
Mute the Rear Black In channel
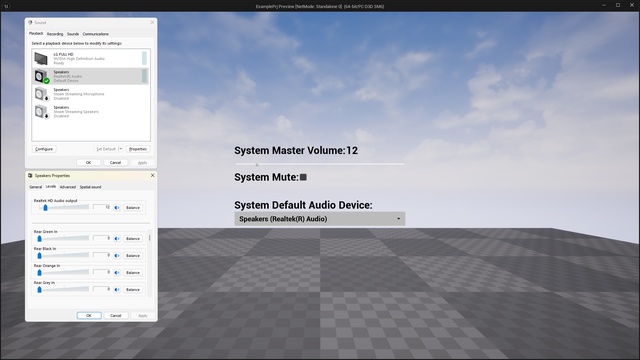117,256
